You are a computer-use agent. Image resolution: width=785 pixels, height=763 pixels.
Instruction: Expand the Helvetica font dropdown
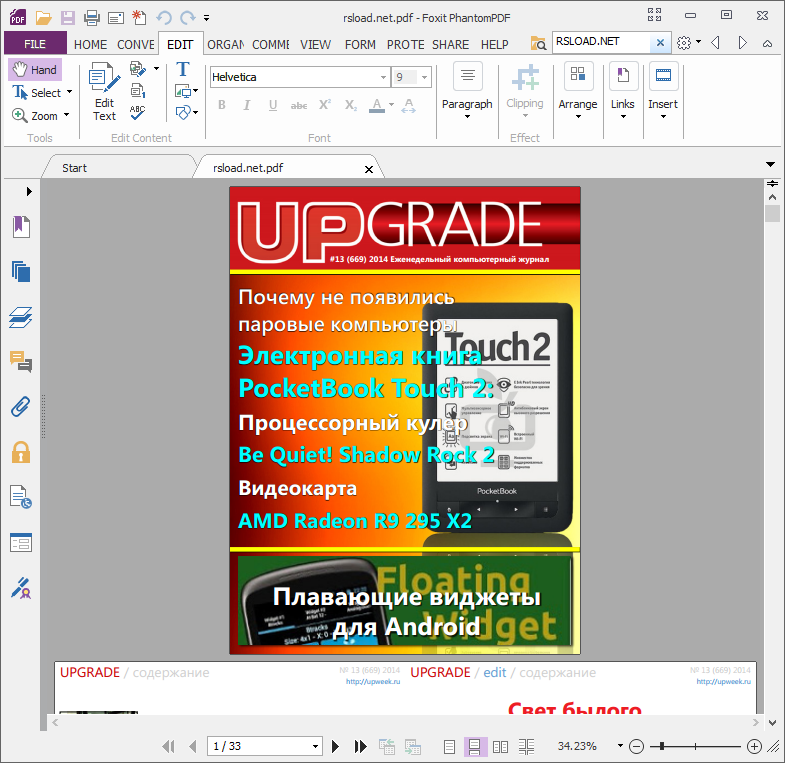382,77
